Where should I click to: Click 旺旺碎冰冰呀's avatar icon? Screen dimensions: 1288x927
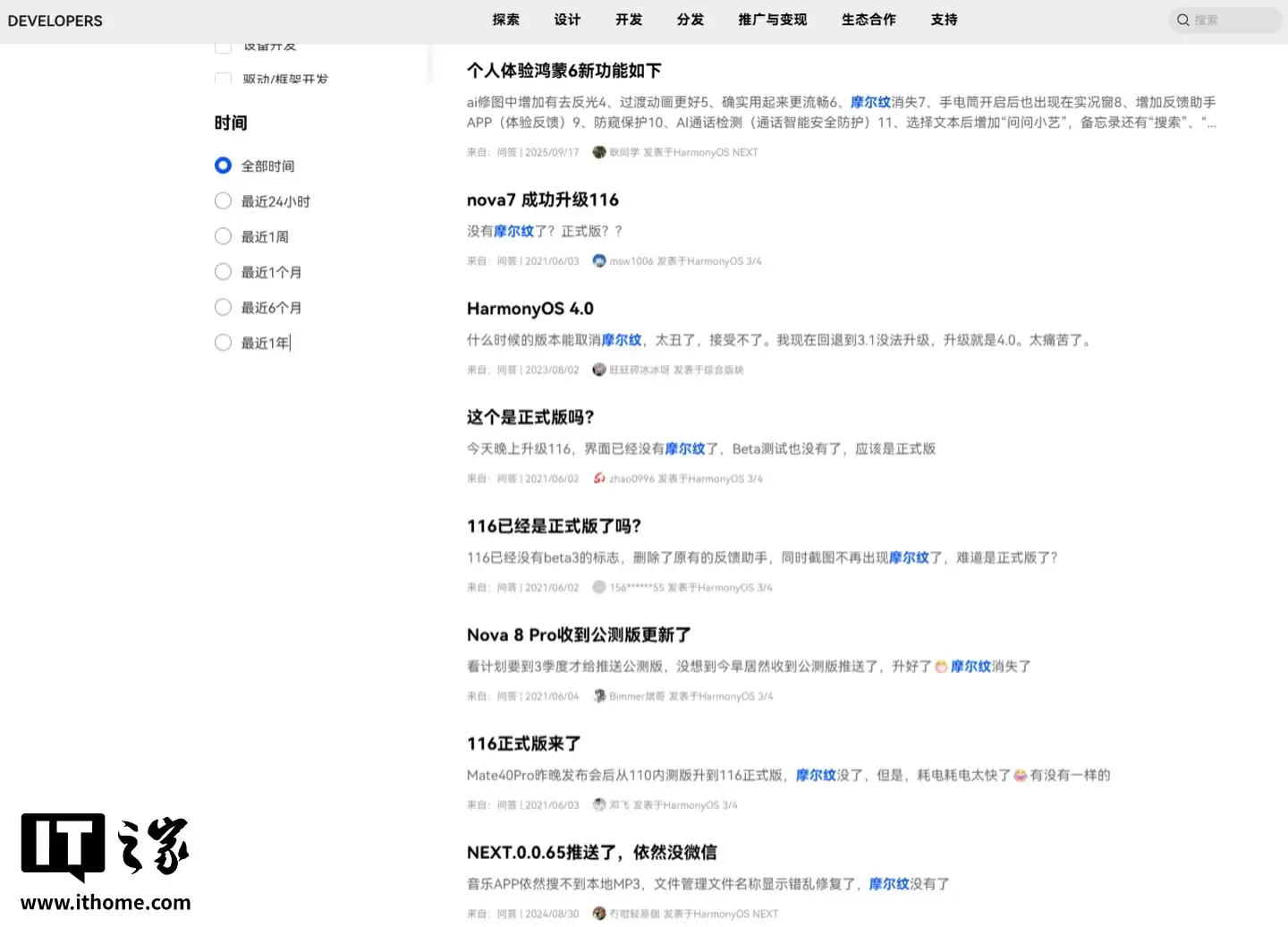pos(599,369)
